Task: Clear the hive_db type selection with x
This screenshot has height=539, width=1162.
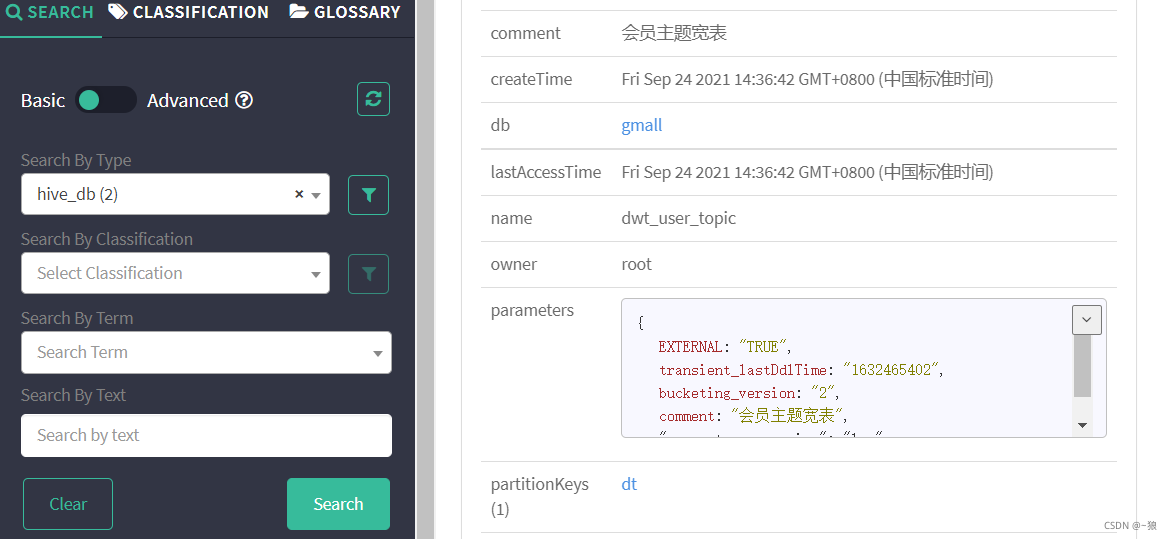Action: 299,194
